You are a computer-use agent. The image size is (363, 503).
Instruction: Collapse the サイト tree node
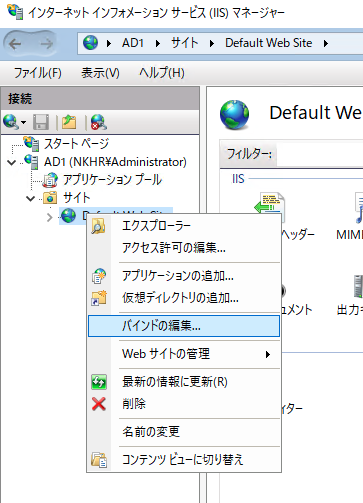[x=30, y=199]
